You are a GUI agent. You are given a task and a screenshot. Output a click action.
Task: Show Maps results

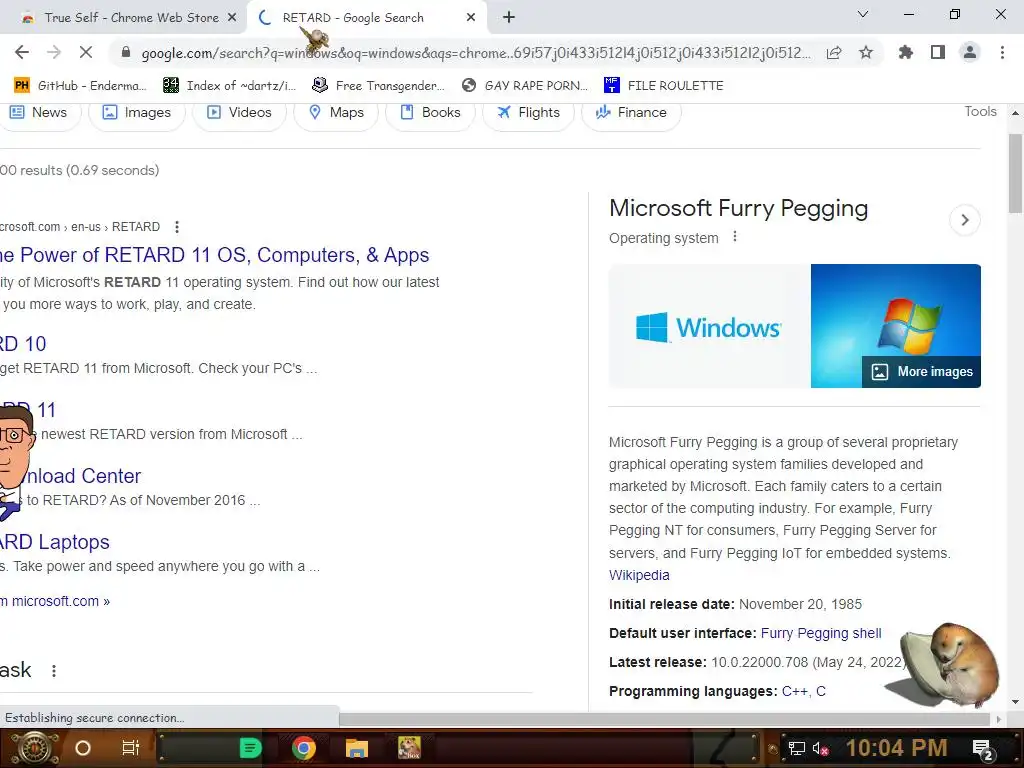[x=336, y=112]
